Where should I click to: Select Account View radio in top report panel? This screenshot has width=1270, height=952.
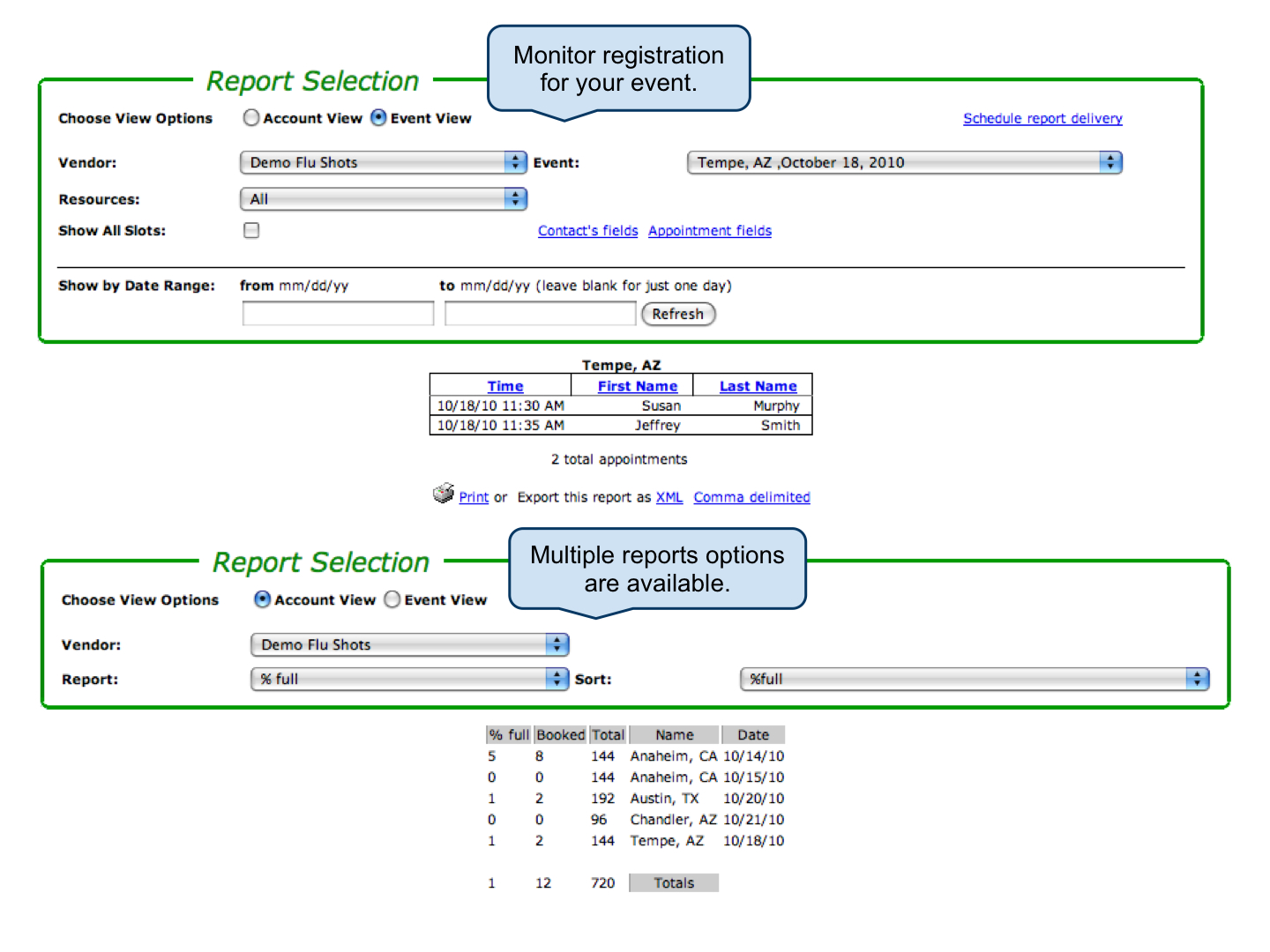251,118
